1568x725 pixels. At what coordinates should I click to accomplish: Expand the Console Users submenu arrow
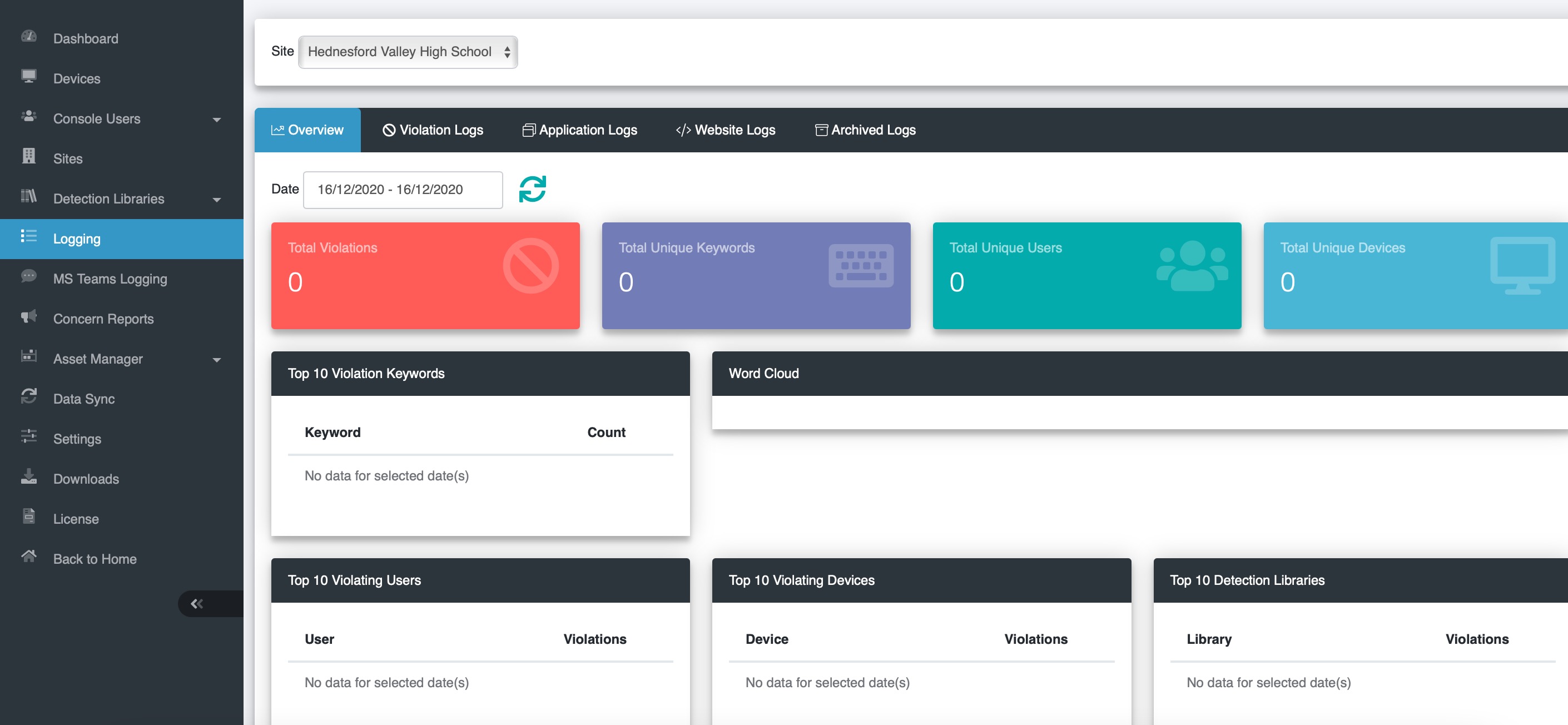217,120
